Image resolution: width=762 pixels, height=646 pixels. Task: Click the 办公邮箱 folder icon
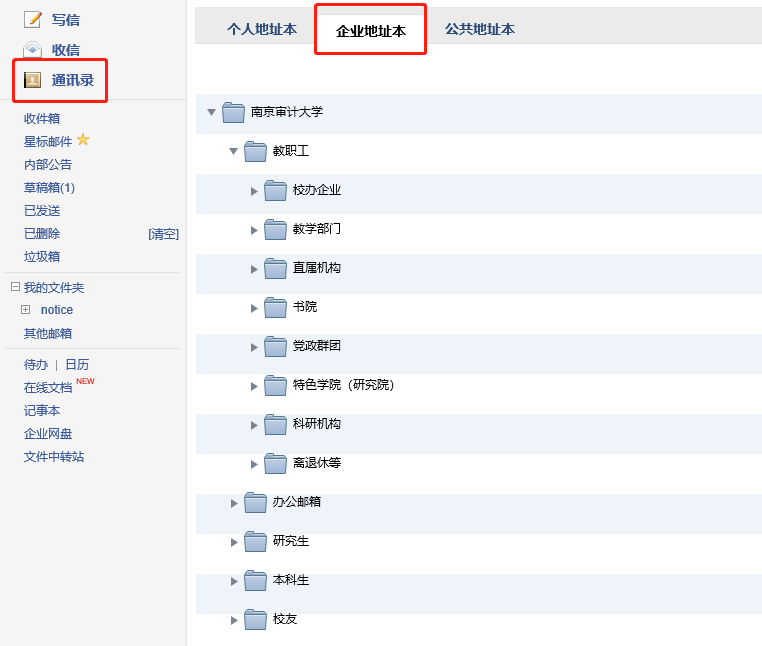tap(255, 503)
